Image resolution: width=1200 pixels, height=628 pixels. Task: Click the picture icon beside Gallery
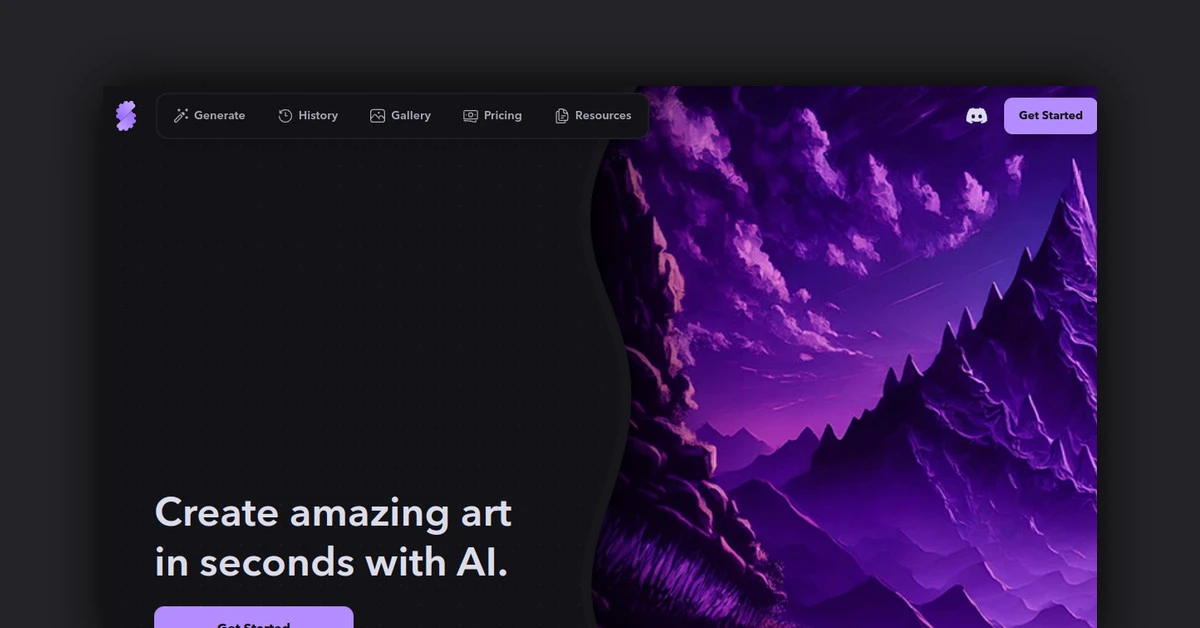point(377,116)
